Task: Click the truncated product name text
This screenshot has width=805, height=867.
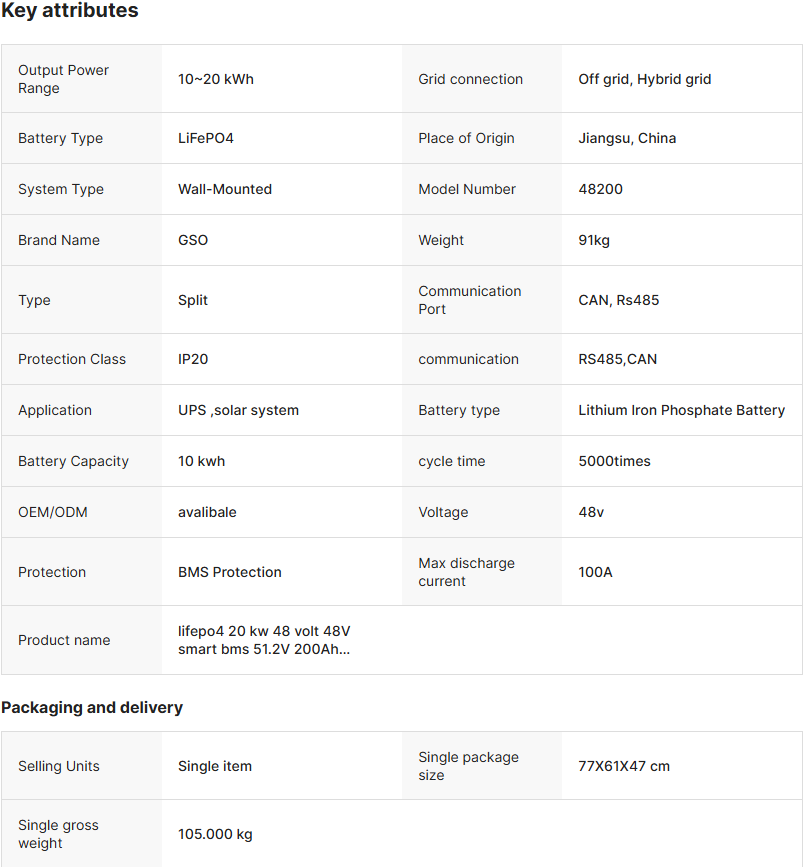Action: click(x=264, y=640)
